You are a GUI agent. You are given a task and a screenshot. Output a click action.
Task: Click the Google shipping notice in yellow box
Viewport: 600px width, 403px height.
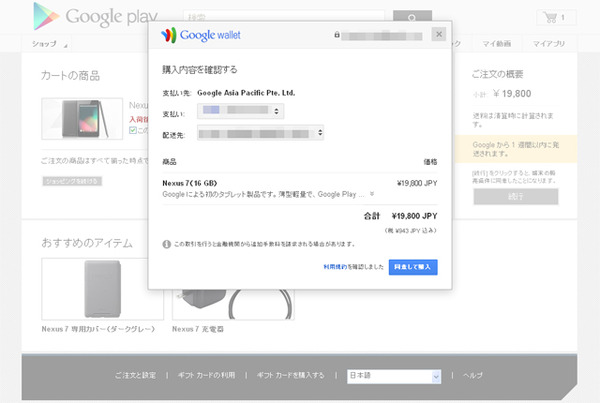pyautogui.click(x=515, y=149)
